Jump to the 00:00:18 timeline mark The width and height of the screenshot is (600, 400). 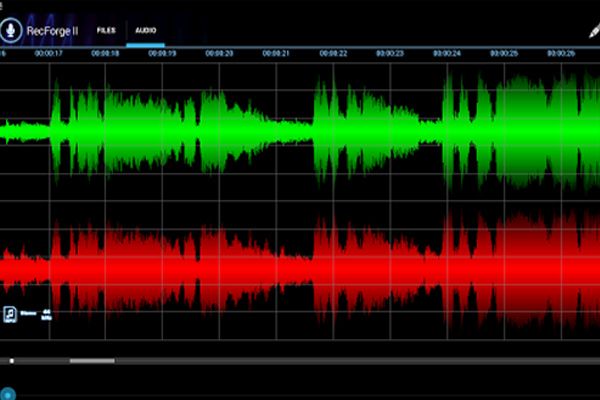[x=104, y=53]
